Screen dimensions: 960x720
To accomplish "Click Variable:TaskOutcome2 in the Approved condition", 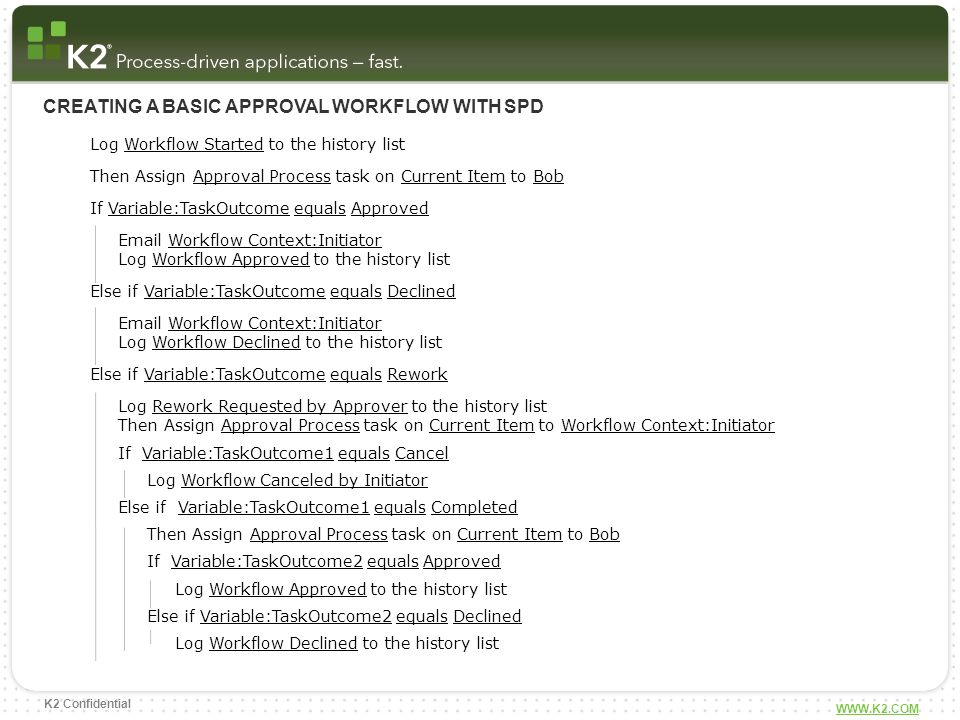I will coord(266,561).
